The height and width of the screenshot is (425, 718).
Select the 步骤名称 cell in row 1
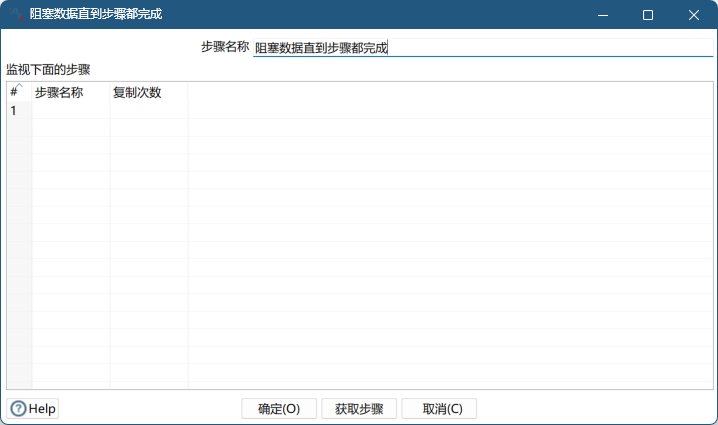[x=70, y=111]
